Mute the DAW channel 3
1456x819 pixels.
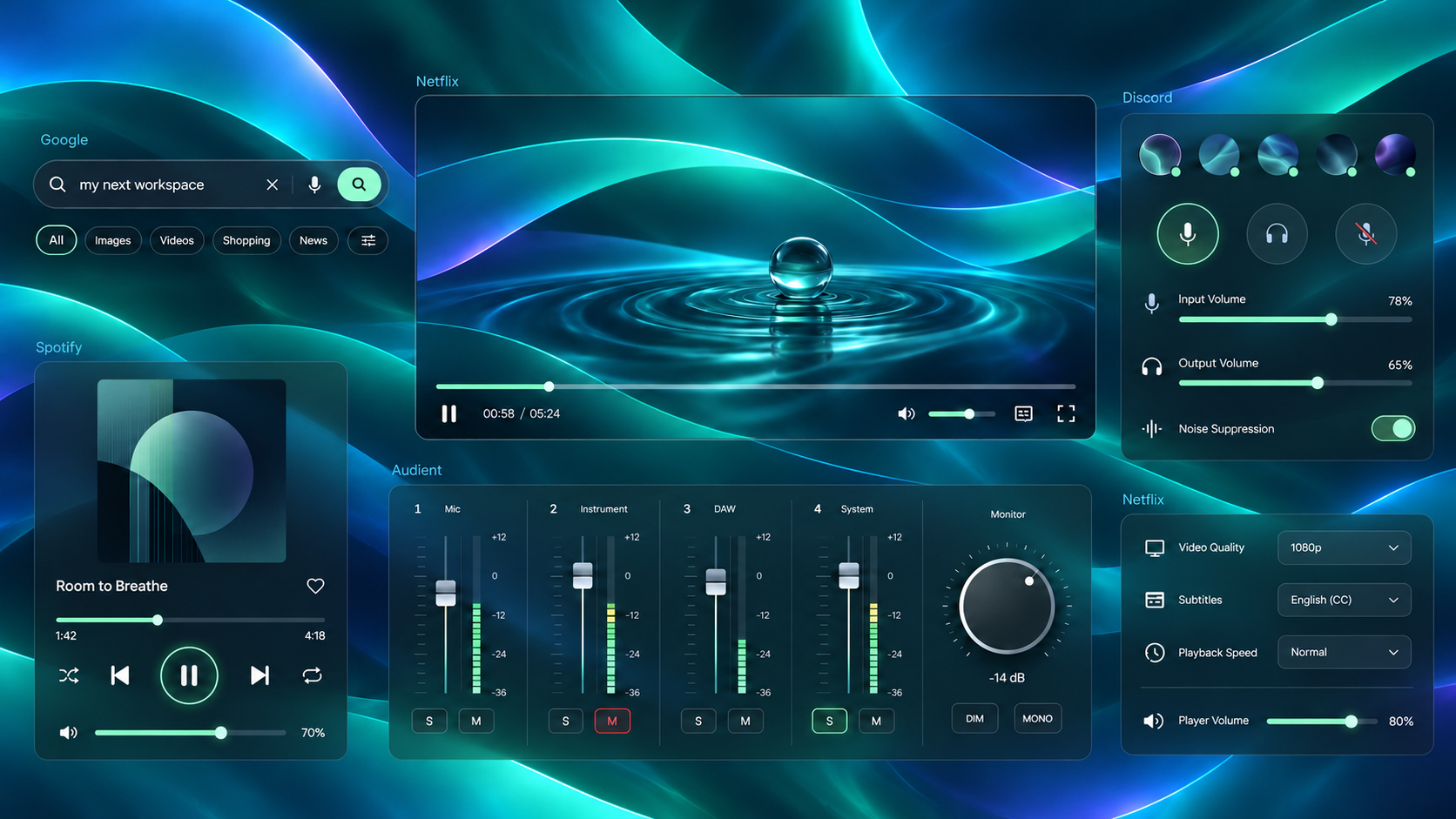pos(745,721)
